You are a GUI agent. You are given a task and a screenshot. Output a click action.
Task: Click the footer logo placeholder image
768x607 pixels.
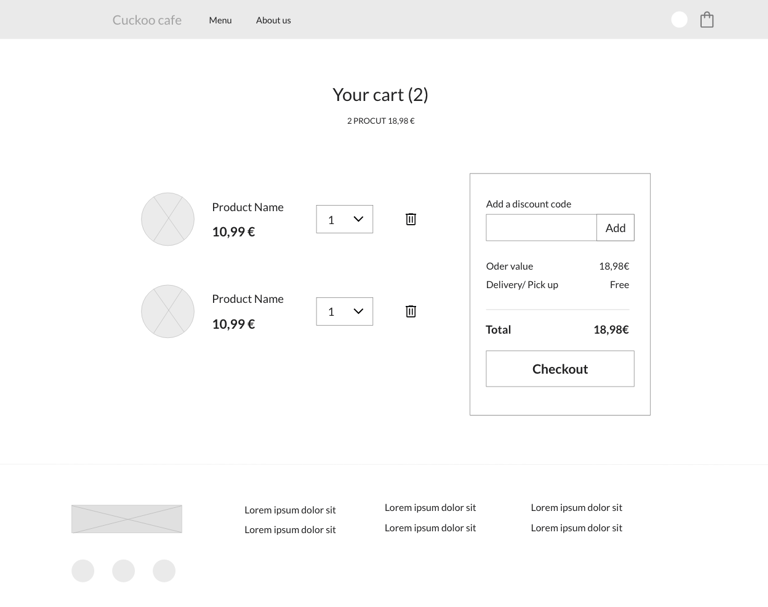click(126, 519)
